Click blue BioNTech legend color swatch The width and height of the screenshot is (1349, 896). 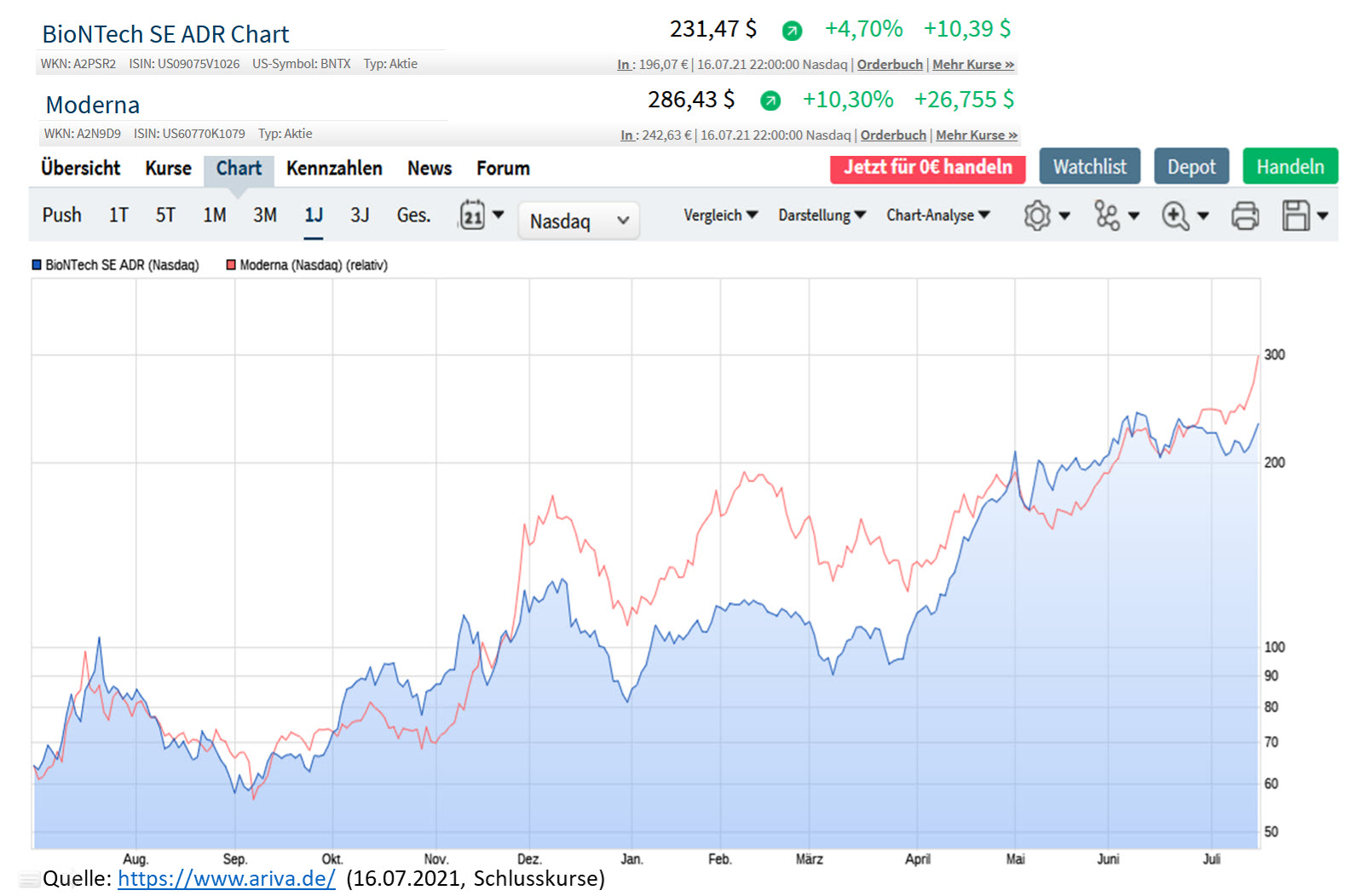tap(37, 265)
